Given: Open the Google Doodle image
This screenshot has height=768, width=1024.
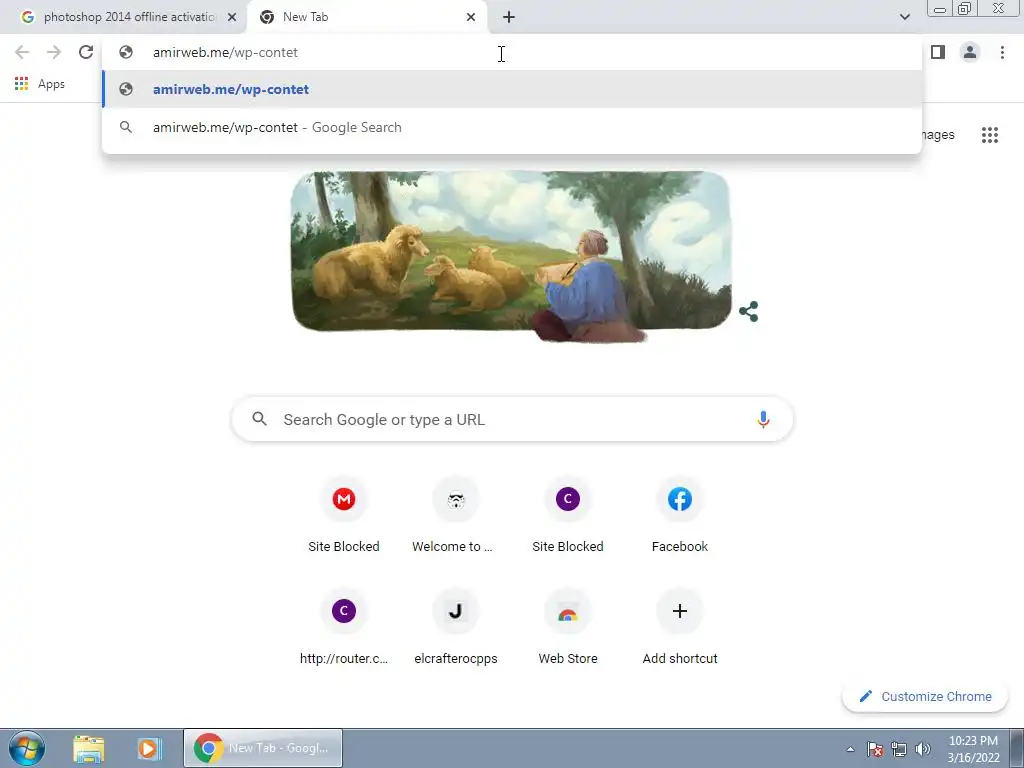Looking at the screenshot, I should (511, 256).
